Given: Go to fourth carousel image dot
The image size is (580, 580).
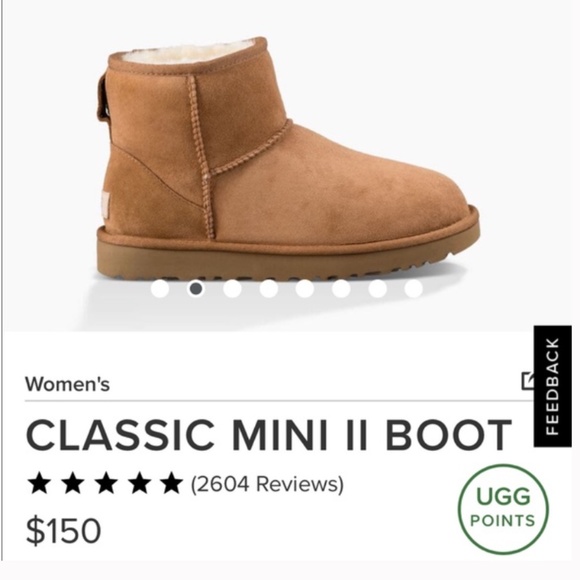Looking at the screenshot, I should 269,289.
